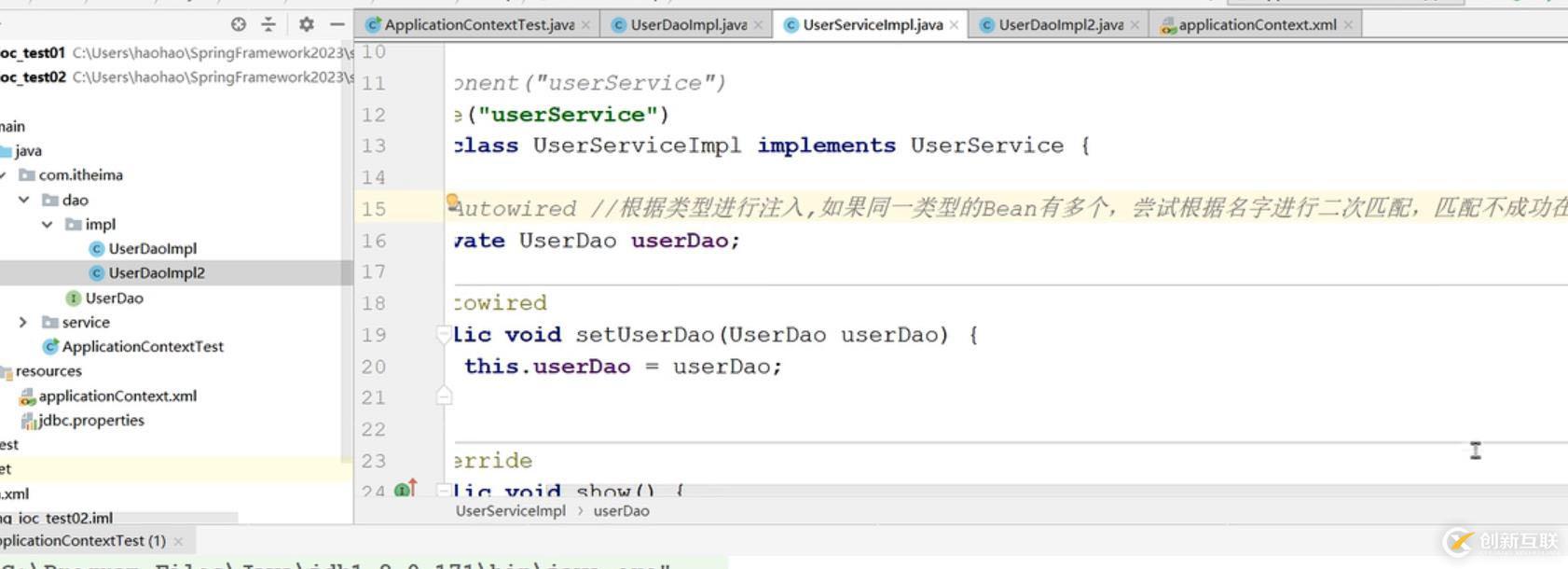1568x569 pixels.
Task: Select applicationContext.xml in the resources folder
Action: tap(117, 396)
